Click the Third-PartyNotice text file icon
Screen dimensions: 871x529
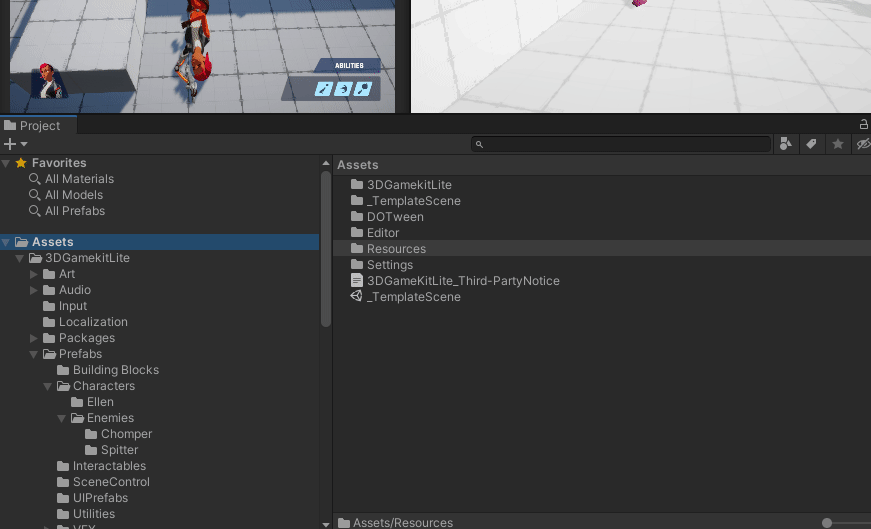point(357,281)
